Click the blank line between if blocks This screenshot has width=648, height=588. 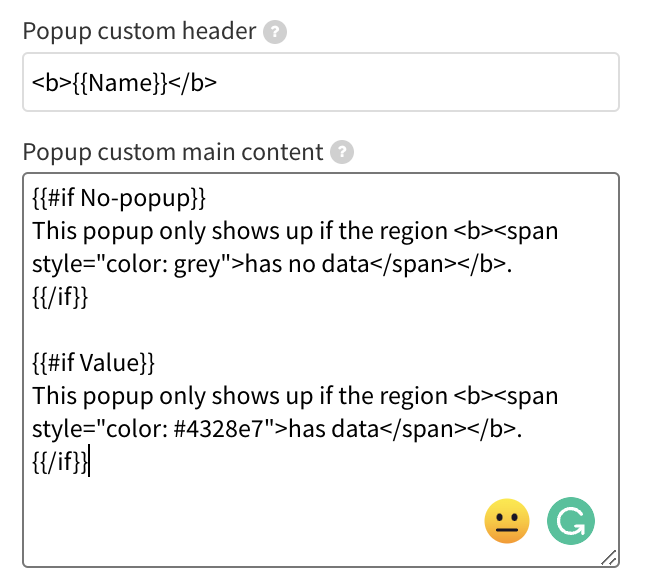pos(321,330)
